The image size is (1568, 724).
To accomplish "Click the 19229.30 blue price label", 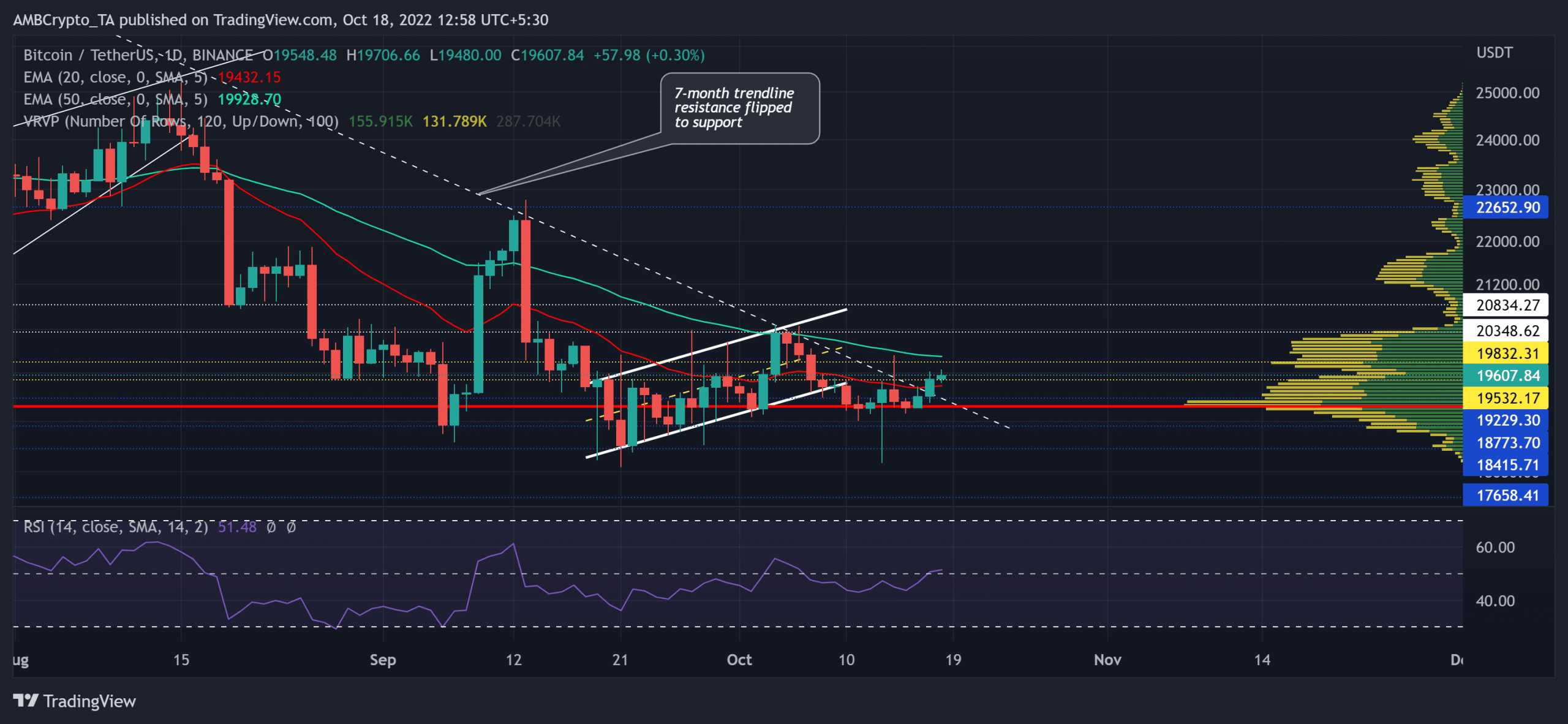I will (1506, 420).
